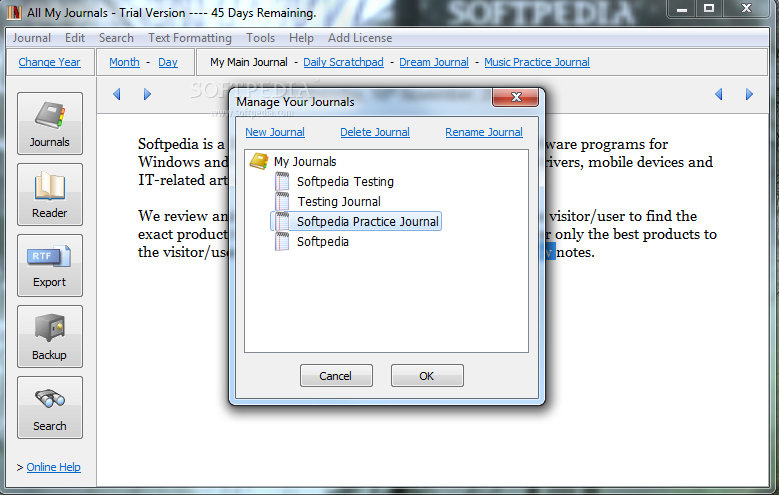This screenshot has height=495, width=779.
Task: Go to previous entry with first left arrow
Action: pyautogui.click(x=117, y=94)
